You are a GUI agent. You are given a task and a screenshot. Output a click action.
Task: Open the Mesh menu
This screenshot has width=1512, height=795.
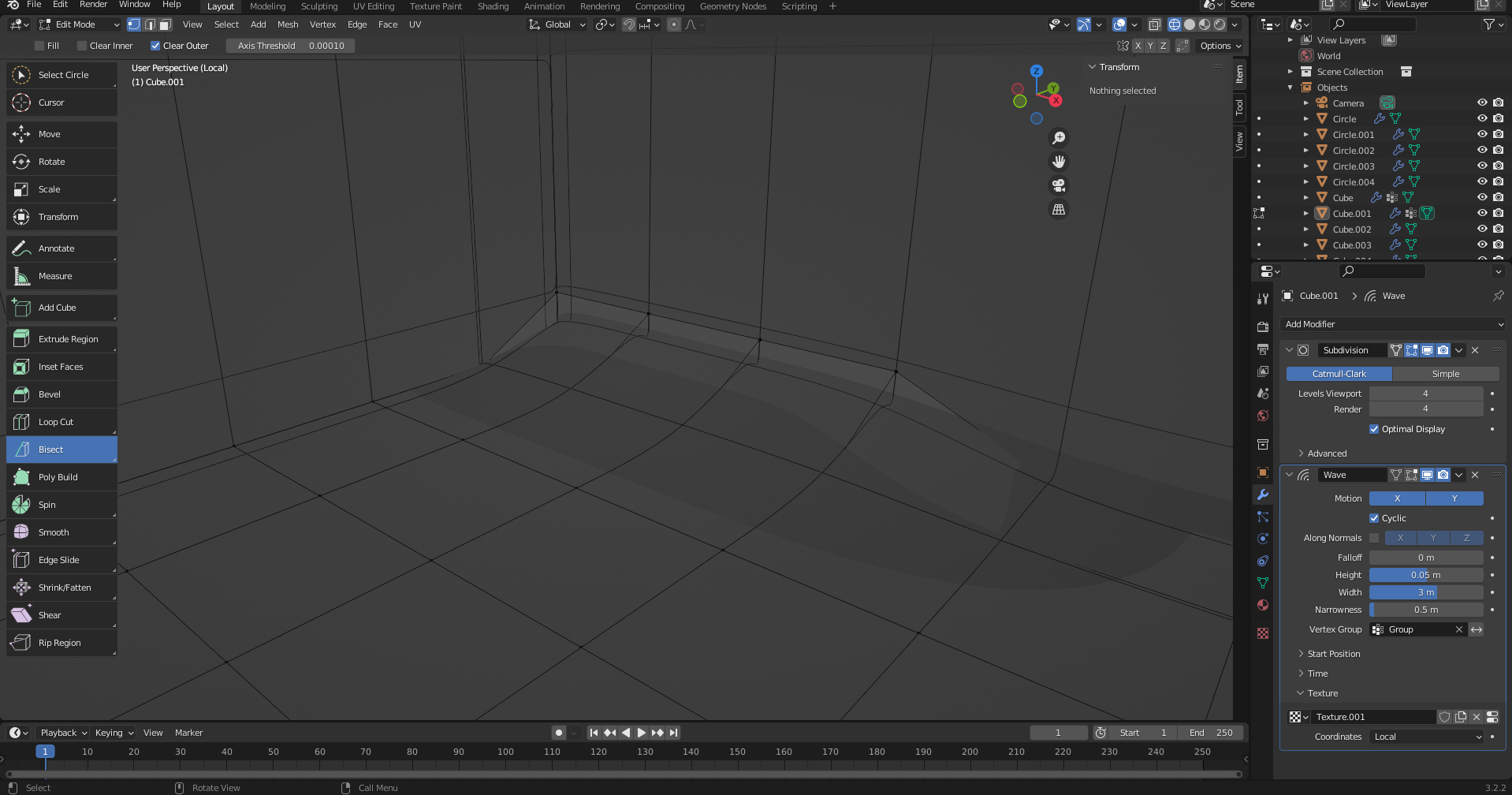pos(288,24)
